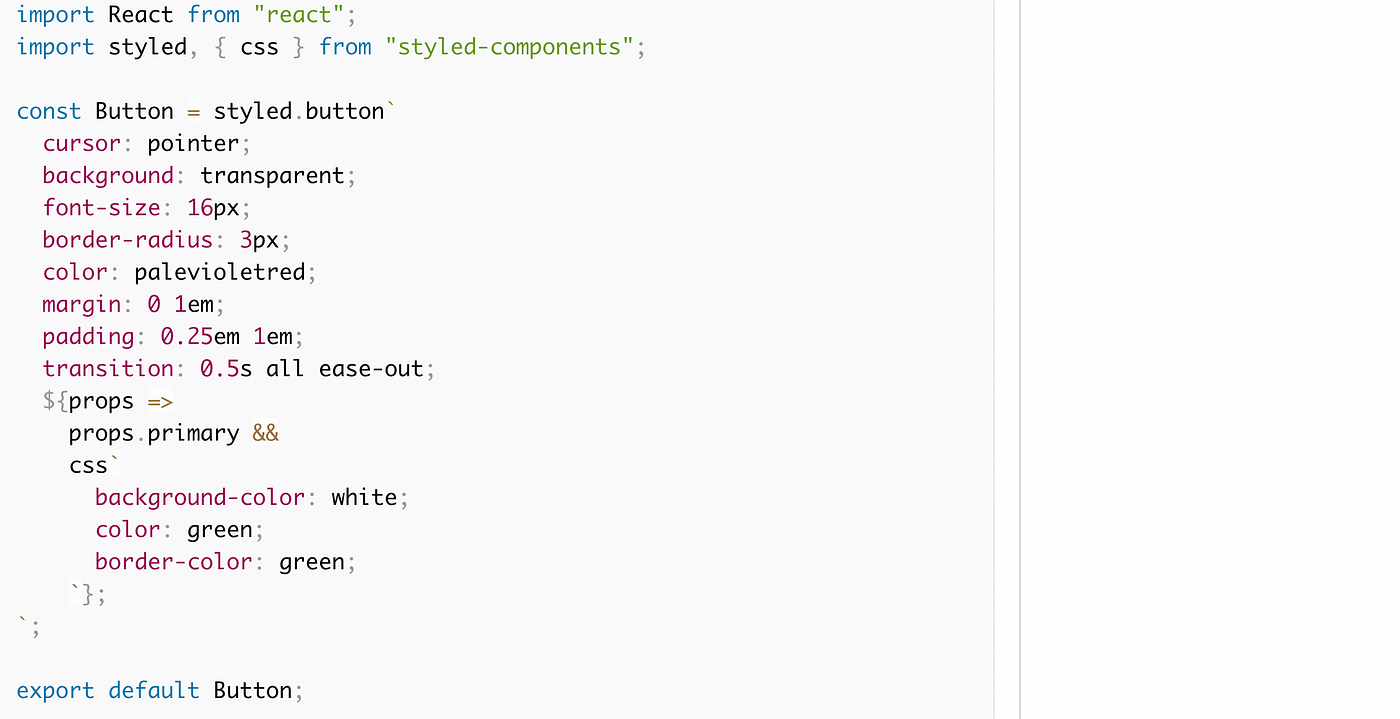
Task: Click the padding value 0.25em 1em
Action: [x=226, y=336]
